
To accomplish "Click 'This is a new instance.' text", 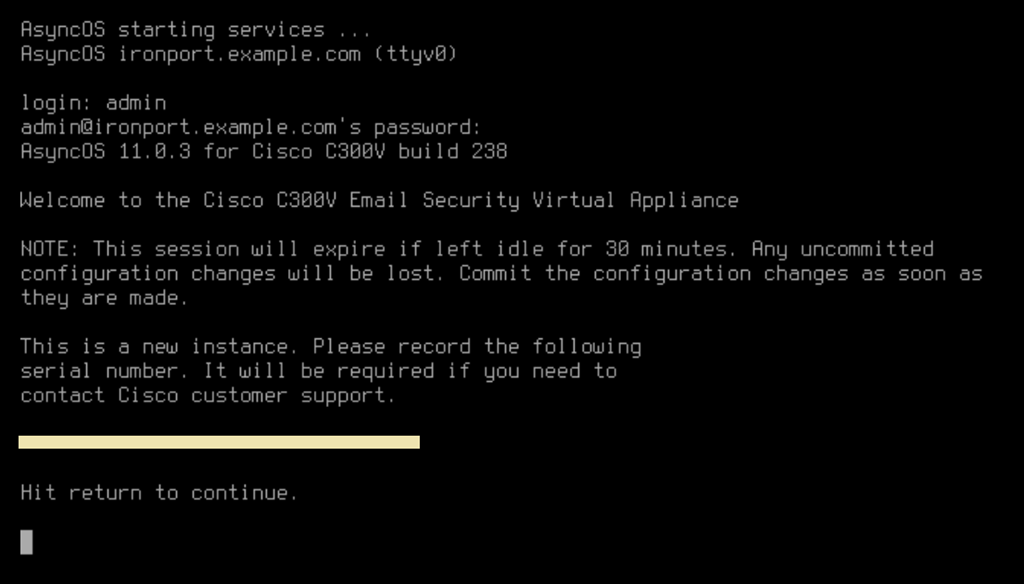I will point(159,346).
